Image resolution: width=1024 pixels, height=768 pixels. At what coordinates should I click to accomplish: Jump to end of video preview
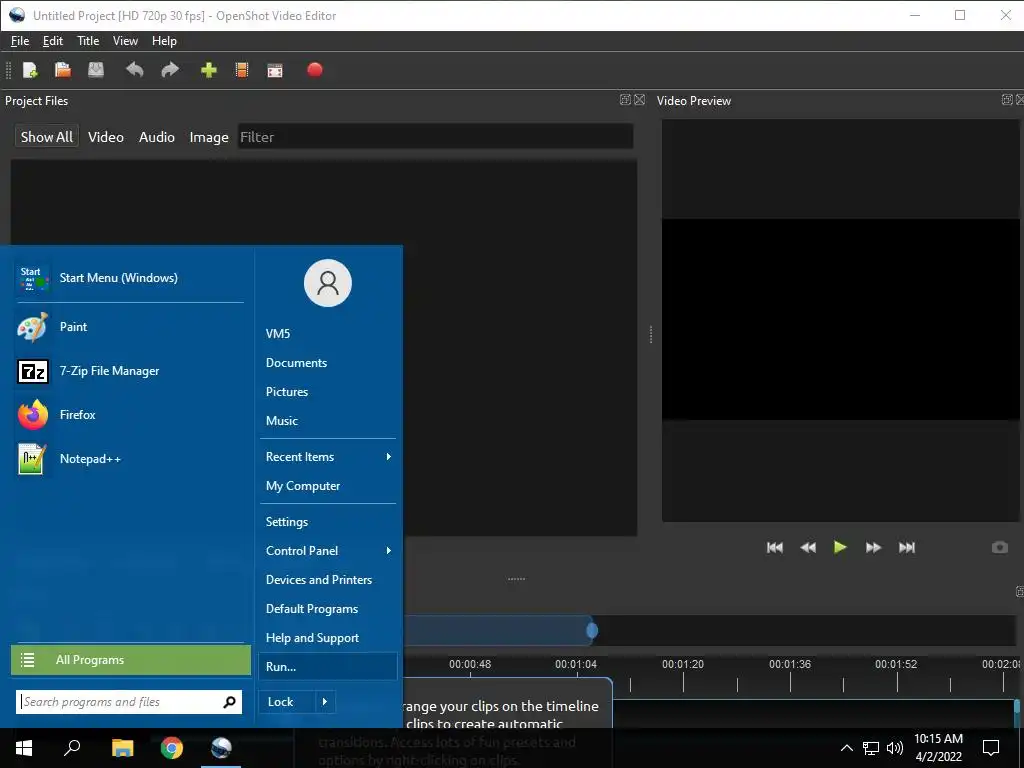coord(907,547)
